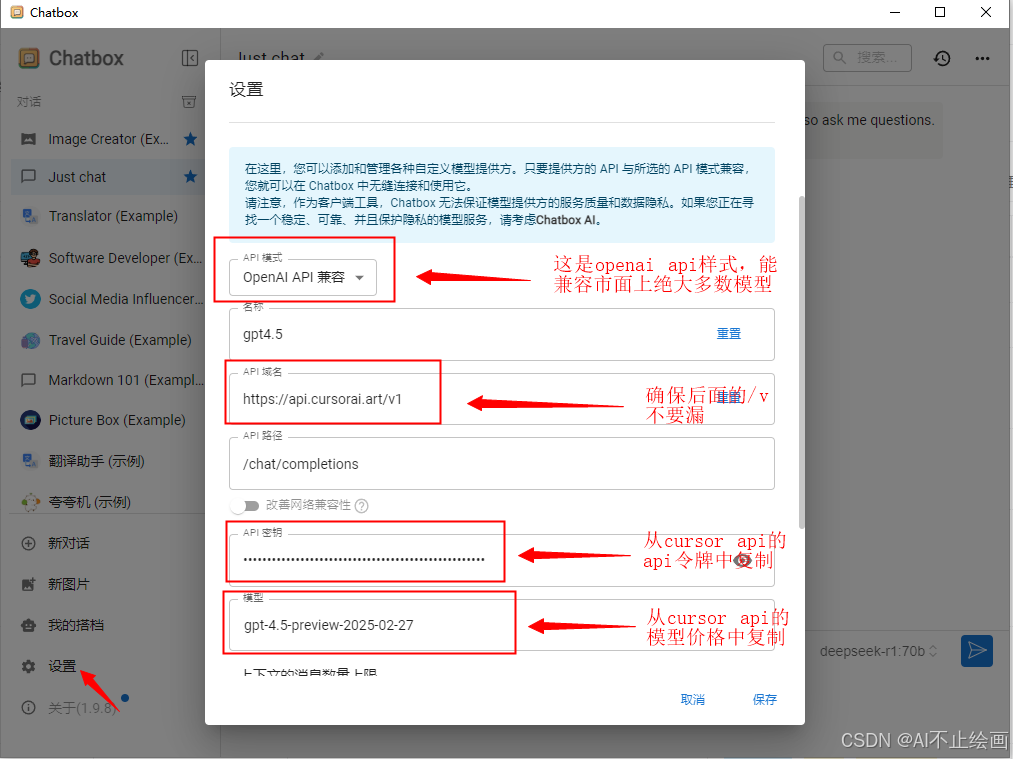Click the settings dialog scrollbar
The height and width of the screenshot is (759, 1013).
coord(802,362)
